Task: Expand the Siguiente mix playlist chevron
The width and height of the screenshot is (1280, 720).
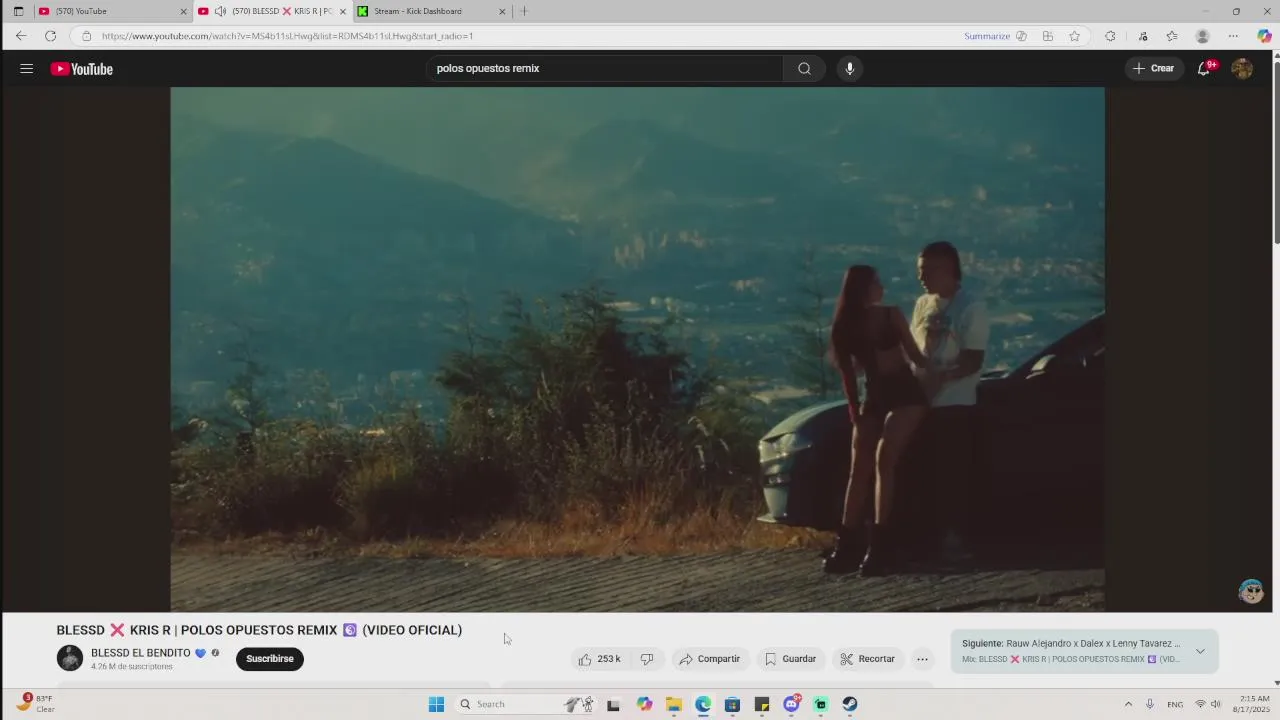Action: (x=1200, y=651)
